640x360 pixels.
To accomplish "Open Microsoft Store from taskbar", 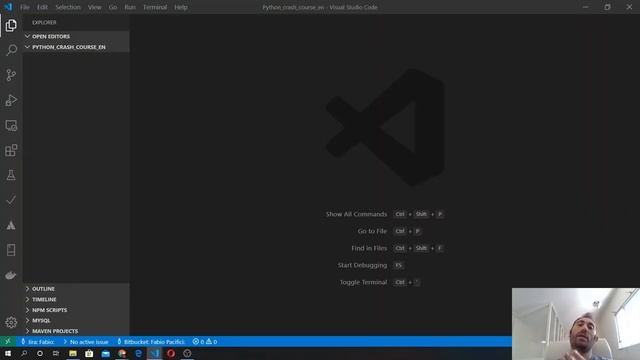I will pyautogui.click(x=89, y=353).
